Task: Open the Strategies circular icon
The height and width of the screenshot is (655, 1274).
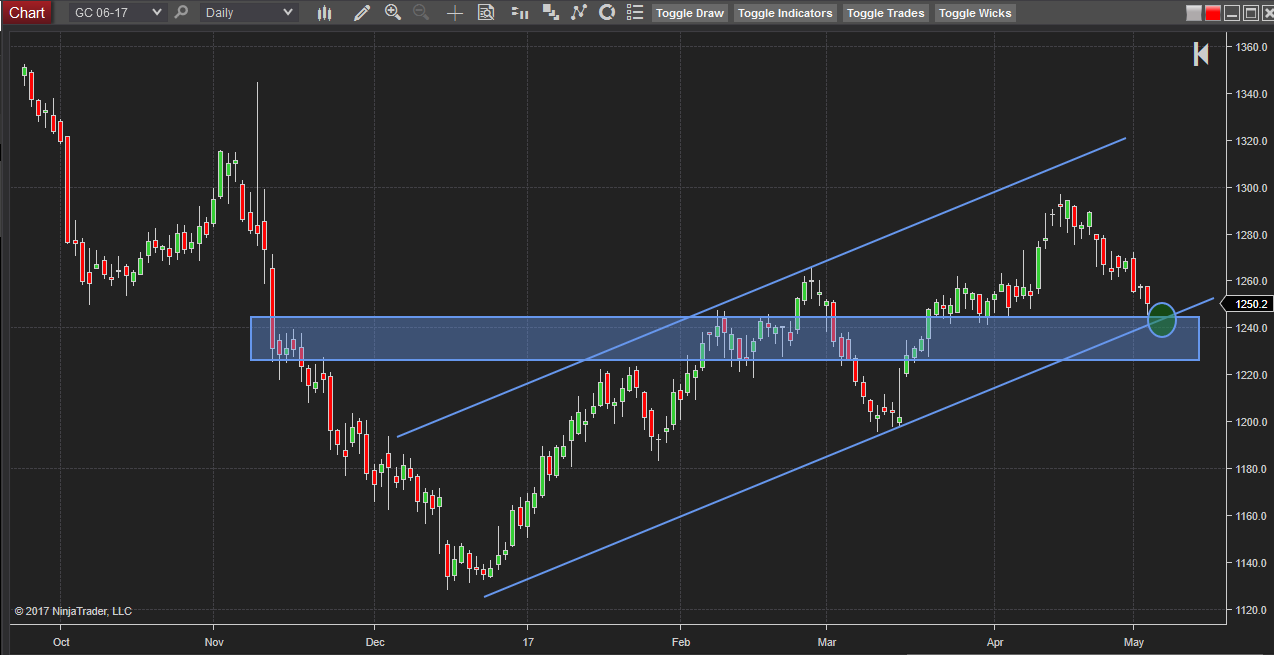Action: click(607, 13)
